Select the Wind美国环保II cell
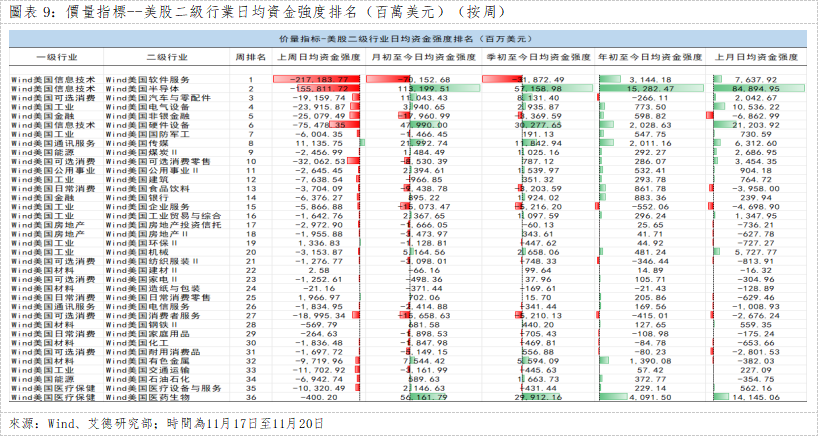The width and height of the screenshot is (819, 437). pyautogui.click(x=142, y=243)
